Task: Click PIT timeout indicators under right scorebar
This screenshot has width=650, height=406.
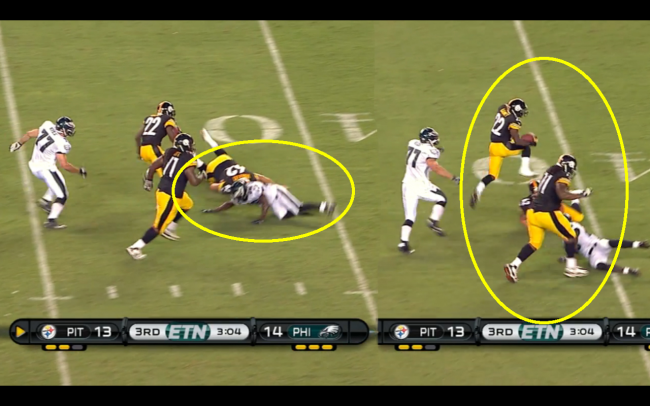Action: tap(417, 347)
